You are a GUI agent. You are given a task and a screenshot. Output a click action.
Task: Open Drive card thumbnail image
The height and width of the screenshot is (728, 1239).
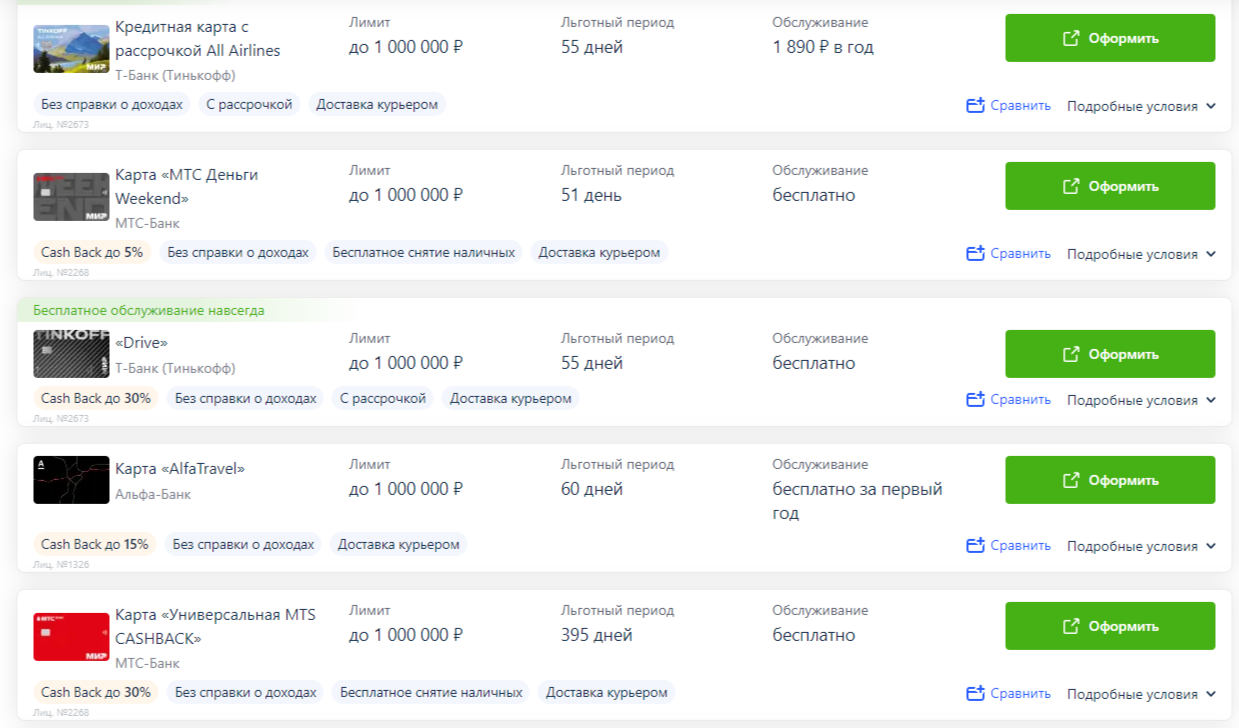[71, 353]
